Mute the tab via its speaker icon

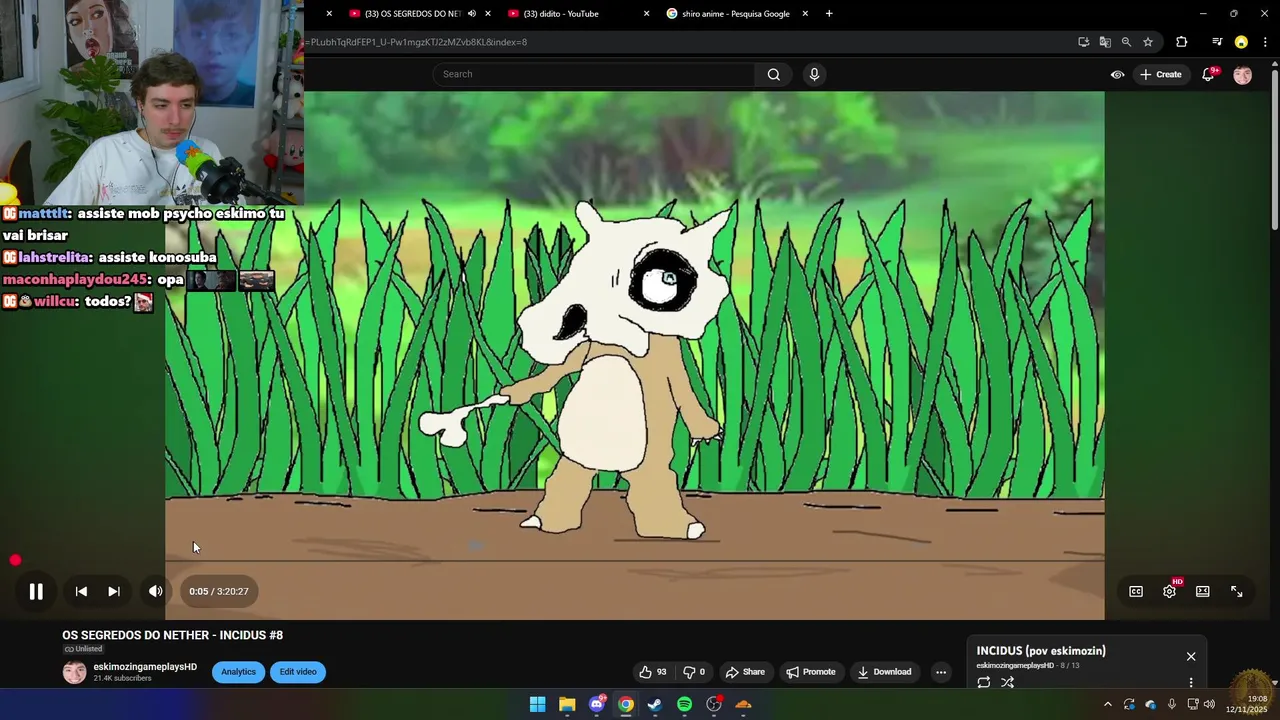coord(471,14)
